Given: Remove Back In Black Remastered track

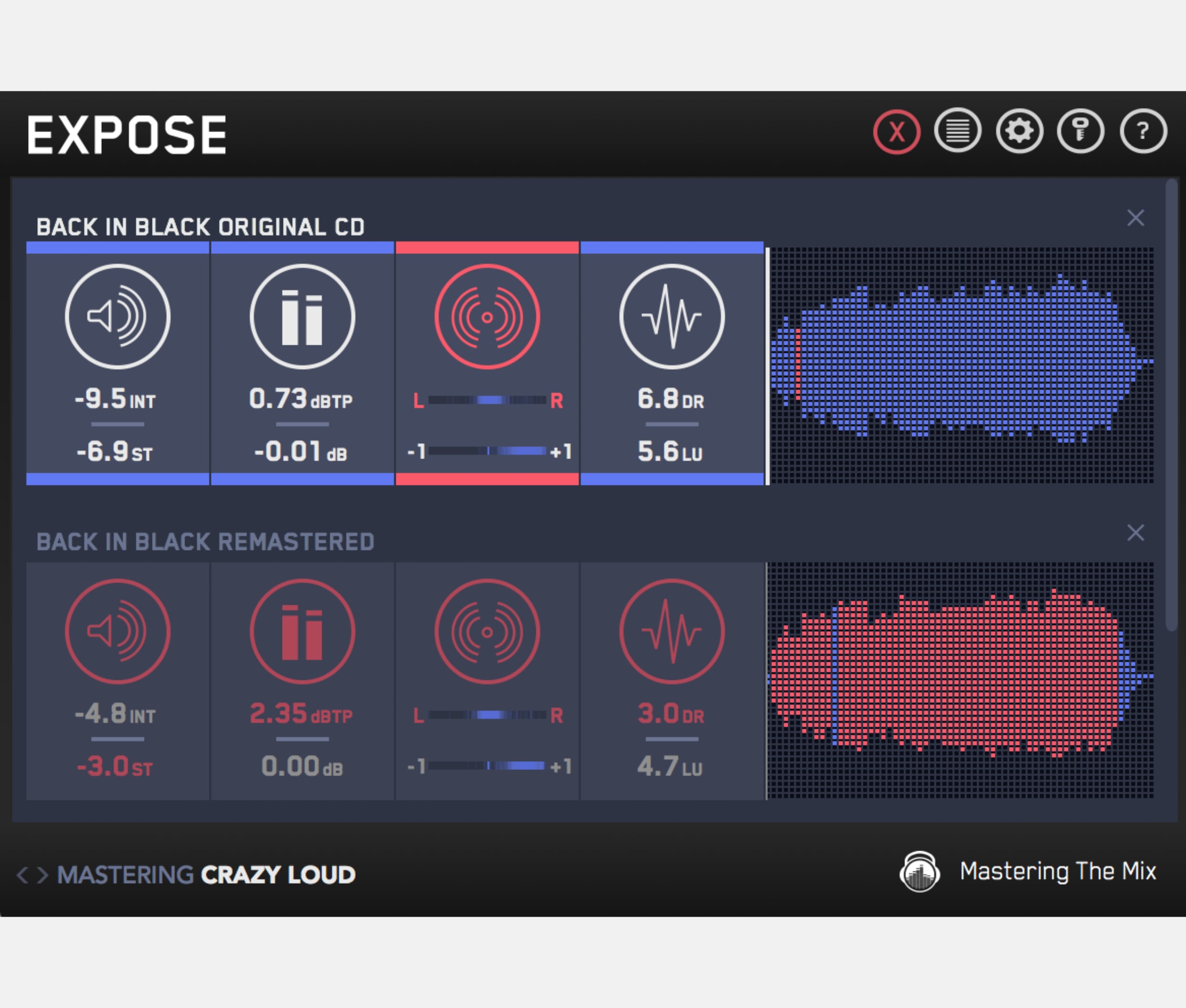Looking at the screenshot, I should (x=1135, y=533).
